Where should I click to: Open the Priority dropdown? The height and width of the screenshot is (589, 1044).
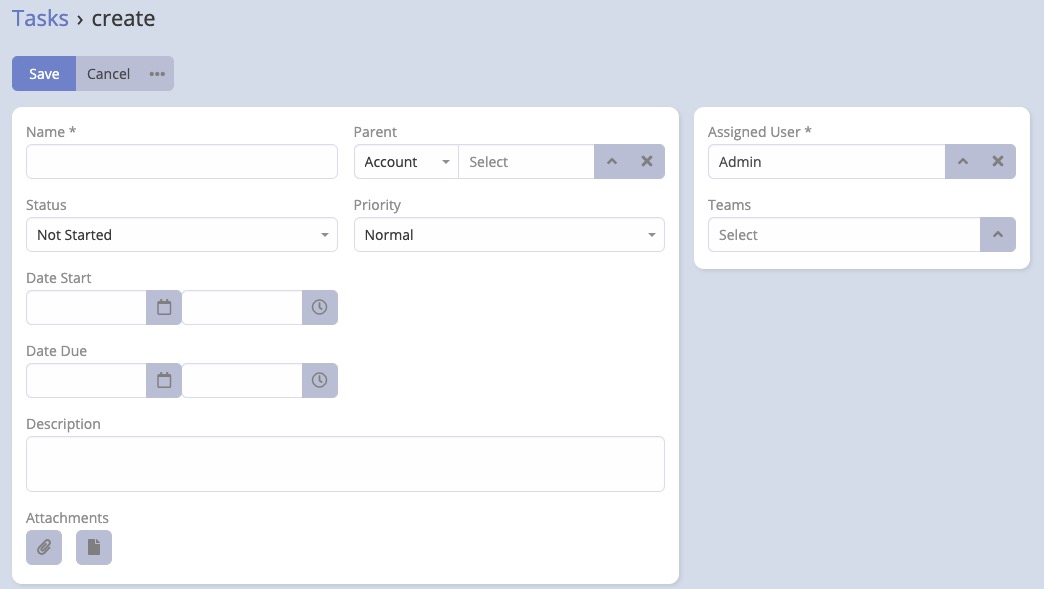508,234
